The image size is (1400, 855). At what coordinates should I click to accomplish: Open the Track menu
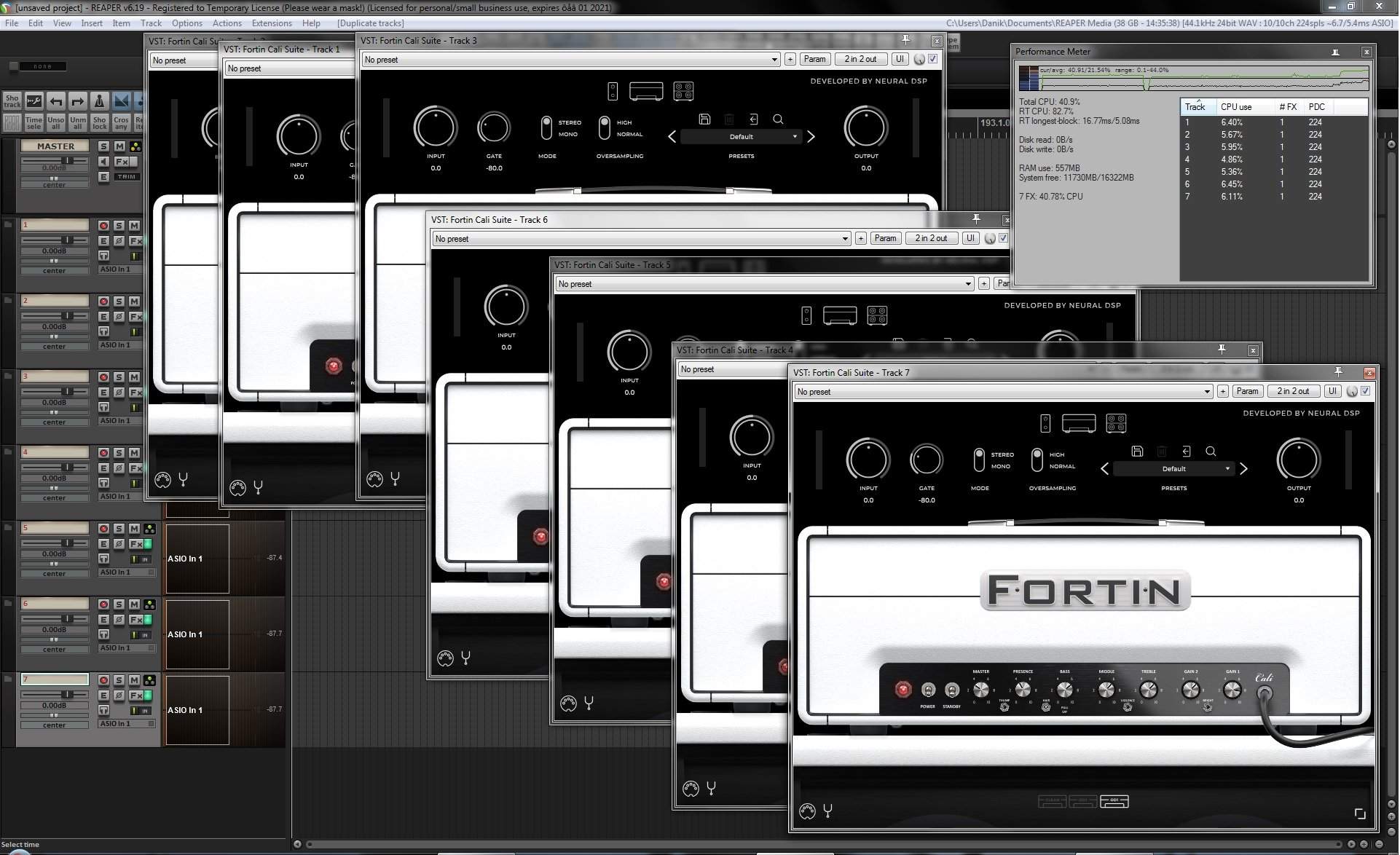click(x=151, y=23)
